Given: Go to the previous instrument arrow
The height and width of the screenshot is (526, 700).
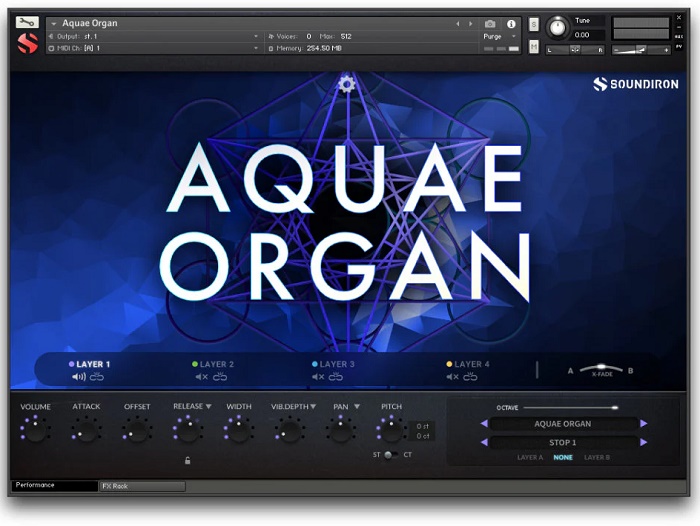Looking at the screenshot, I should 458,24.
